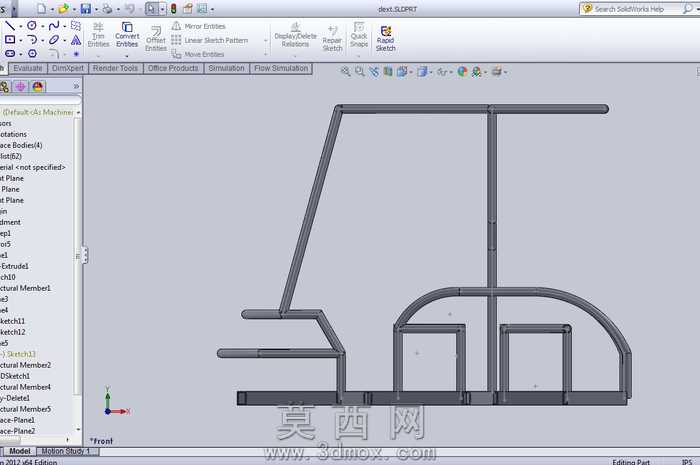Viewport: 700px width, 465px height.
Task: Click Trim Entities
Action: (x=98, y=35)
